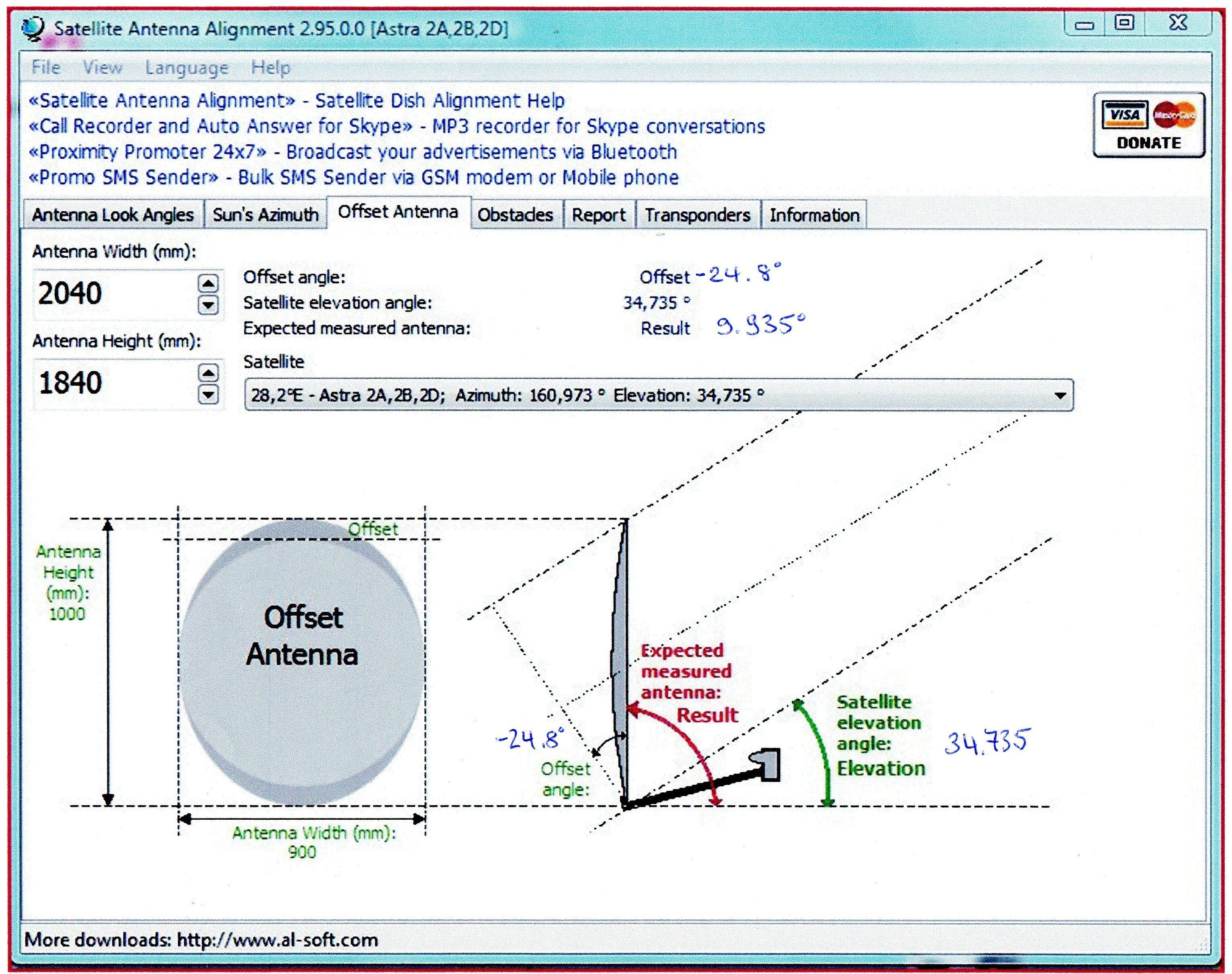Click the Offset angle label
The image size is (1232, 974).
tap(294, 277)
